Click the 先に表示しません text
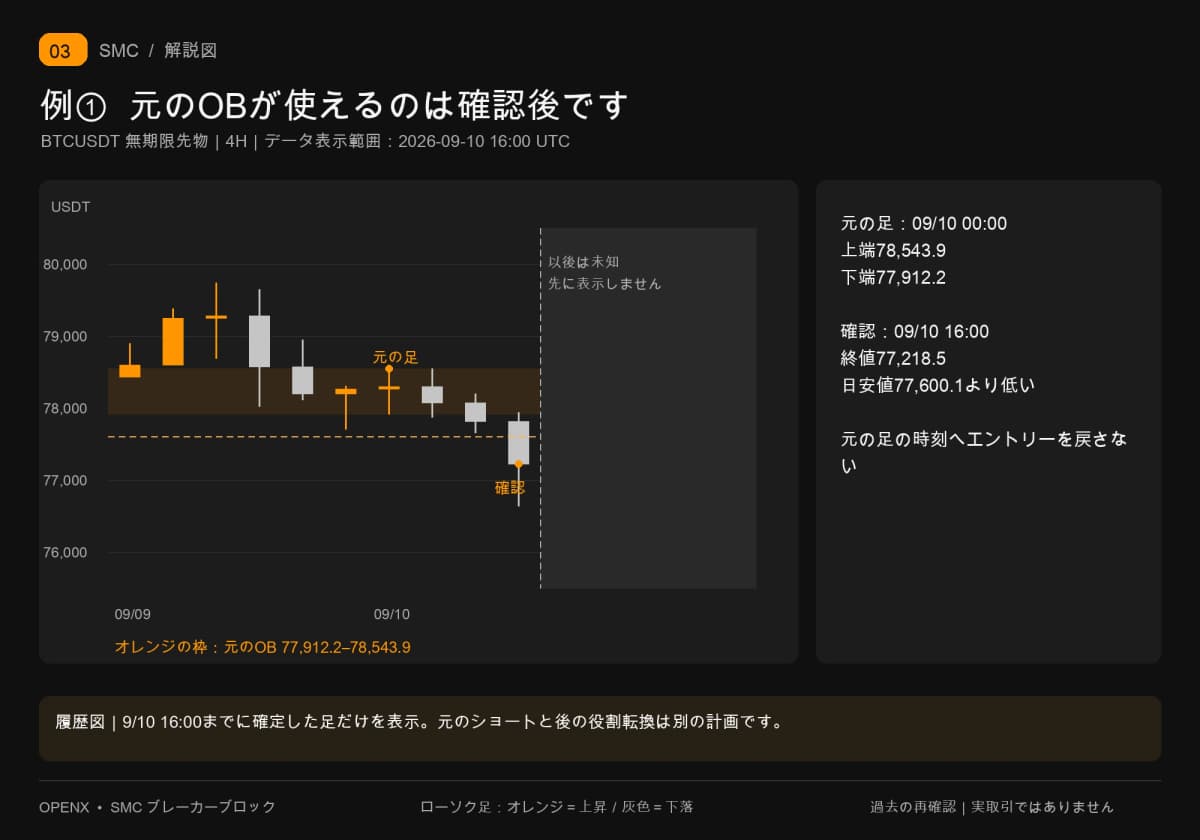Screen dimensions: 1200x840 point(604,283)
